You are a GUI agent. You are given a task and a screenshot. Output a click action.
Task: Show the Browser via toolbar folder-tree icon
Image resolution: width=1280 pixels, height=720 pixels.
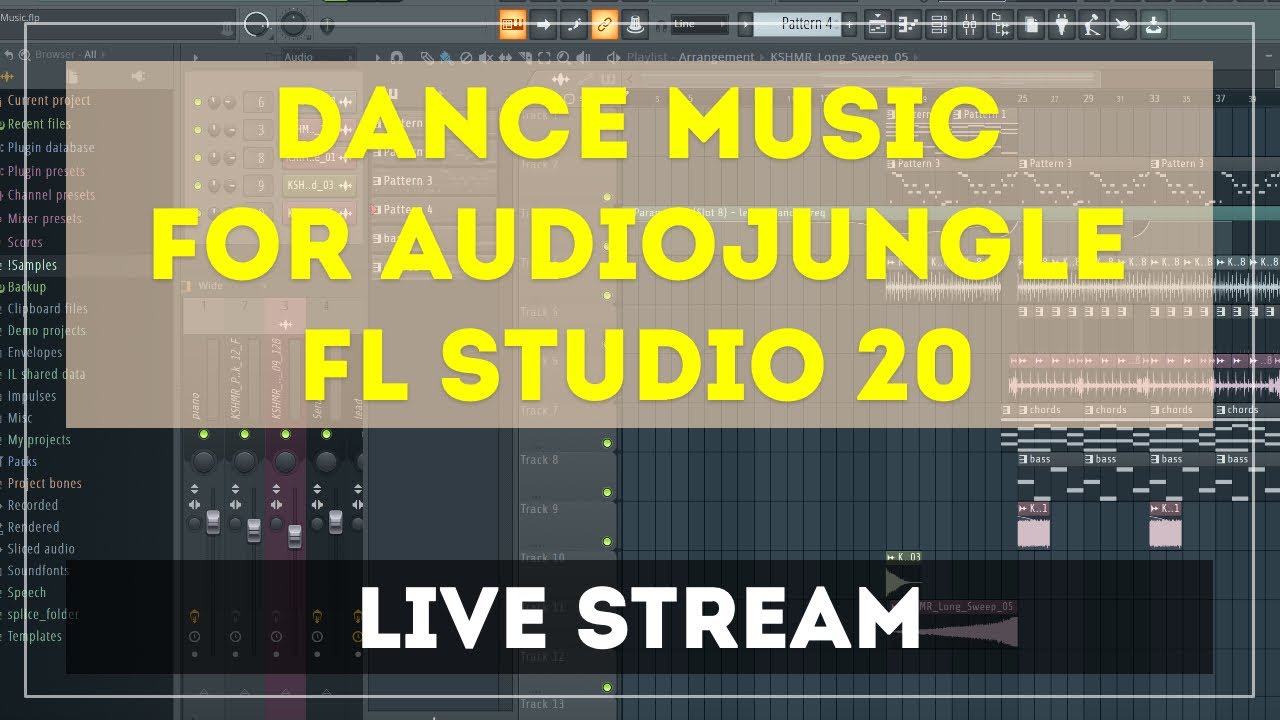1000,24
